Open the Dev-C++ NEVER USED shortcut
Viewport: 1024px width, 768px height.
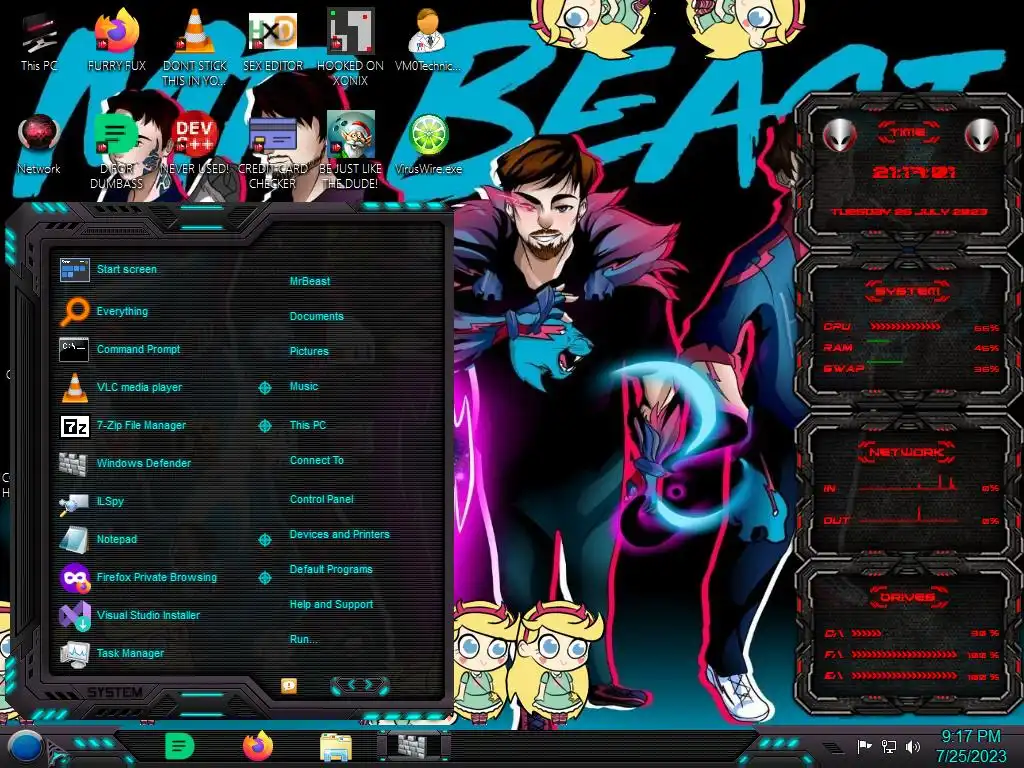[x=195, y=144]
